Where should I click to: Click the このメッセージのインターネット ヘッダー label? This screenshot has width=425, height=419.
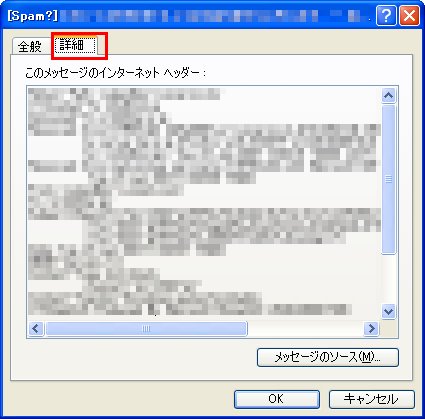coord(115,72)
